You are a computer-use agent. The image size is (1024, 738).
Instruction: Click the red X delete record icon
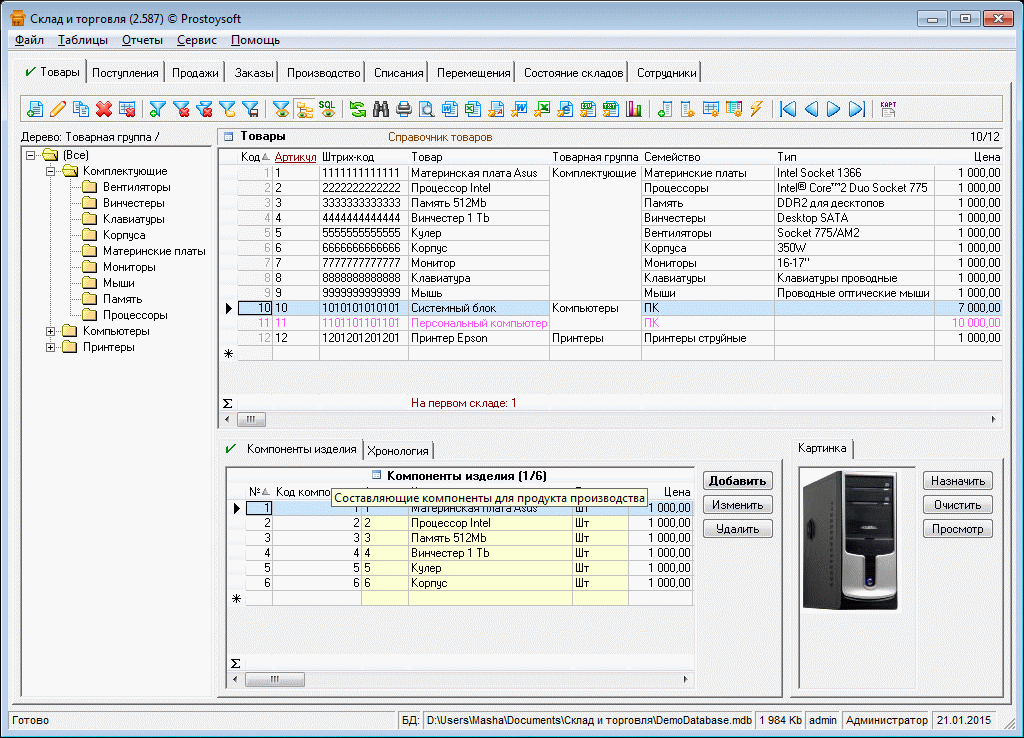(103, 109)
